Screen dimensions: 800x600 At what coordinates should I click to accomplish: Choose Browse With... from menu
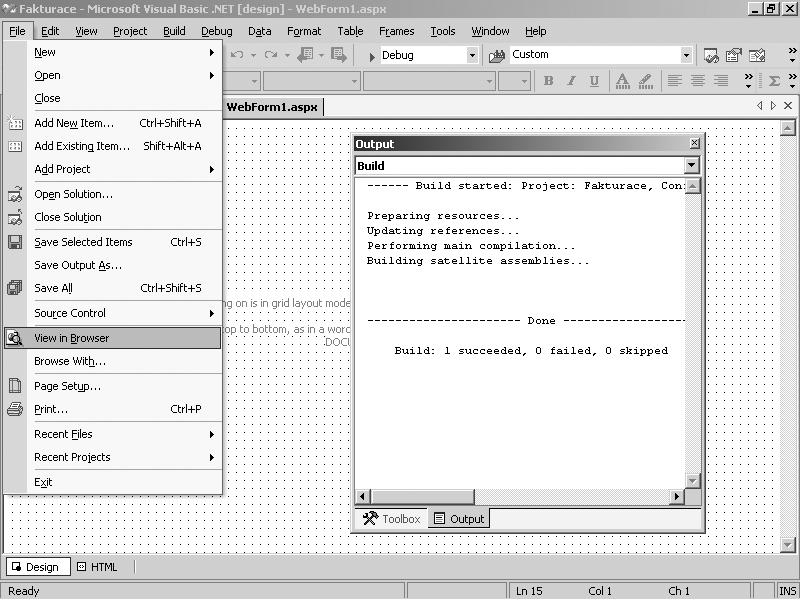point(113,361)
